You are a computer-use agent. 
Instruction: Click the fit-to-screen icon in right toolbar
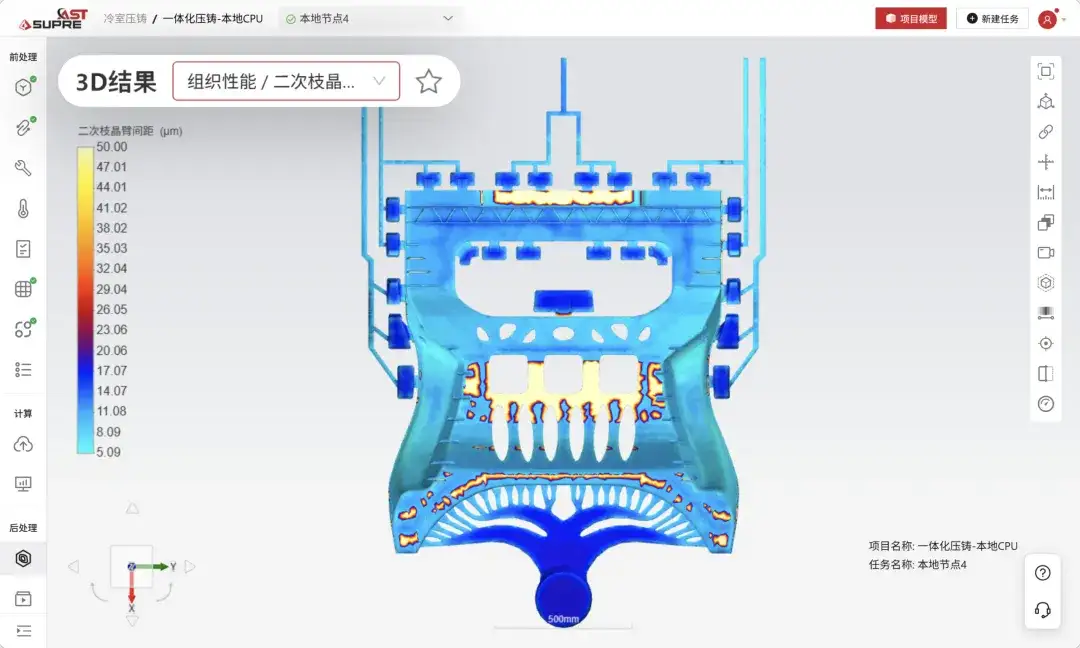[x=1046, y=71]
